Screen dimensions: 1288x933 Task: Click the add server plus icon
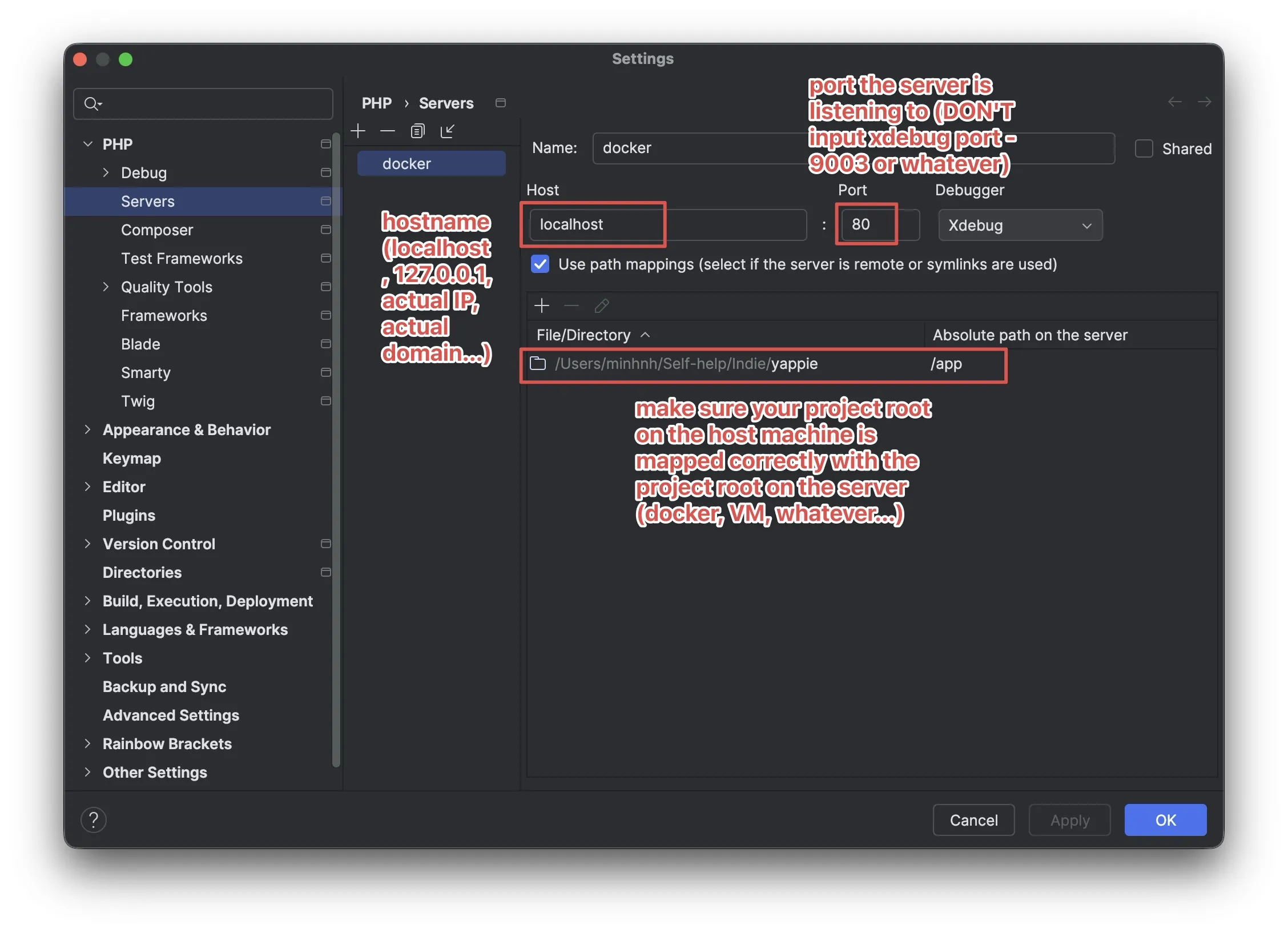pyautogui.click(x=358, y=131)
